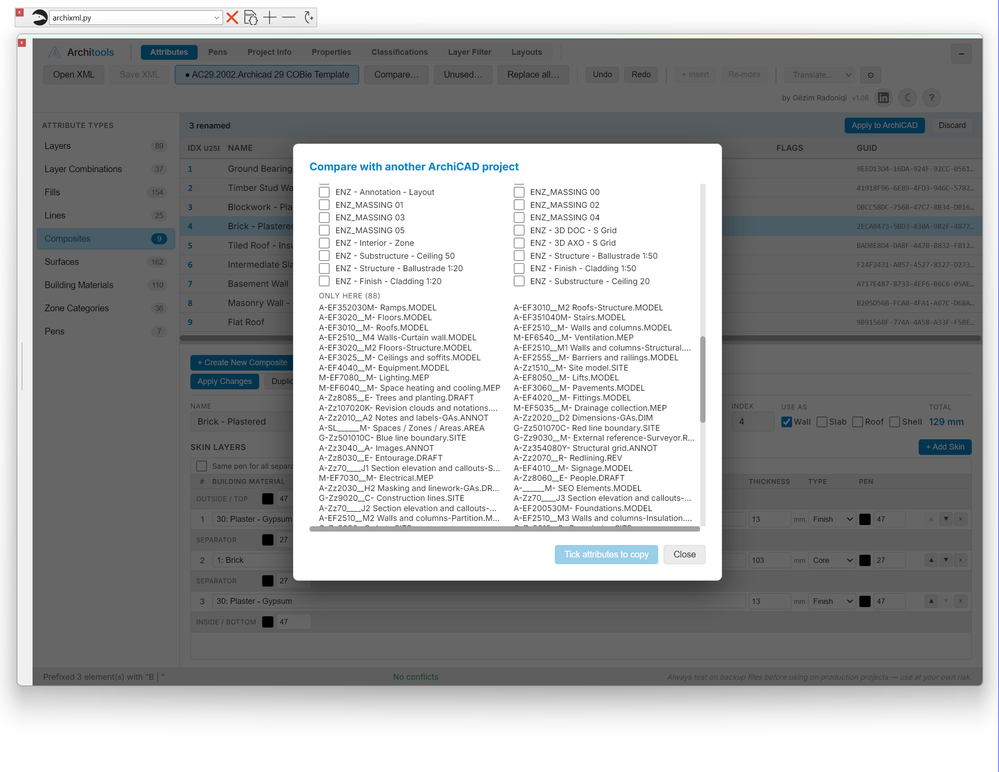999x772 pixels.
Task: Toggle dark mode moon icon
Action: [907, 97]
